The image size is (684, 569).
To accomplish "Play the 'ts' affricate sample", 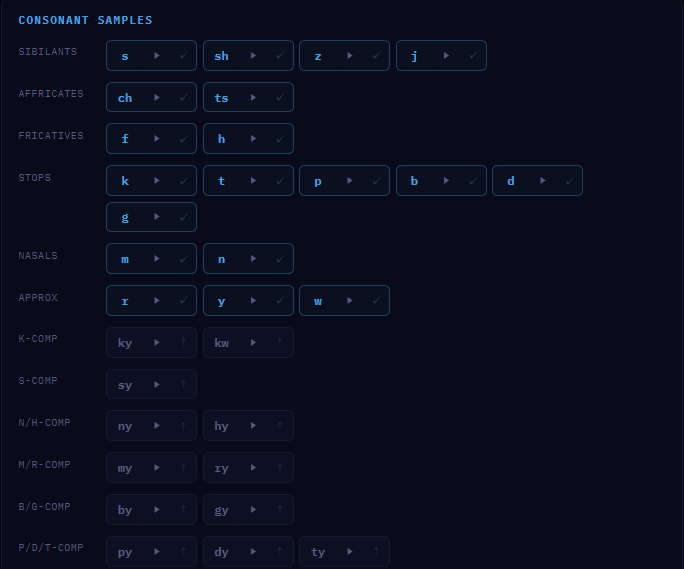I will 253,97.
